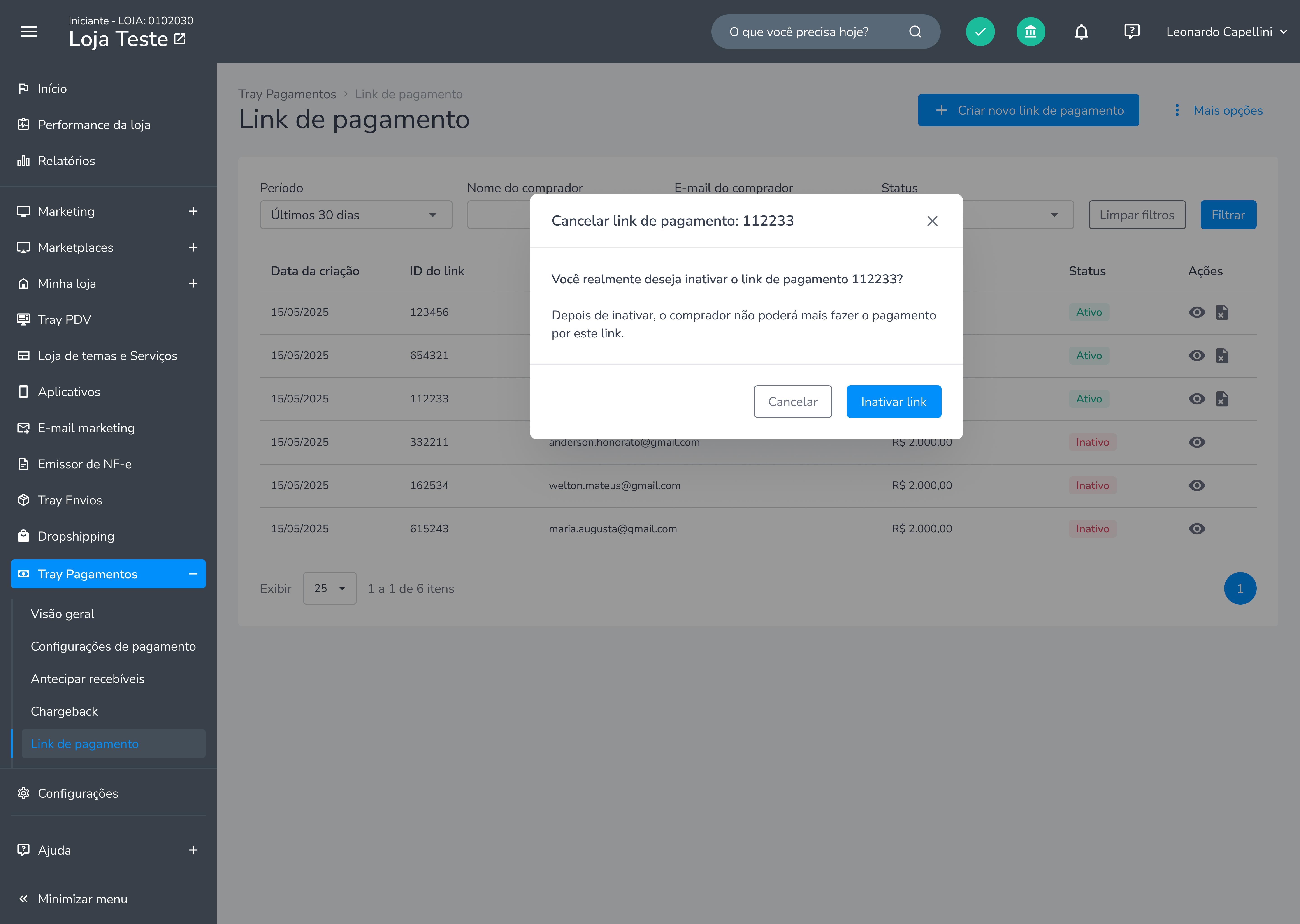The width and height of the screenshot is (1300, 924).
Task: Click the search magnifier icon
Action: 915,32
